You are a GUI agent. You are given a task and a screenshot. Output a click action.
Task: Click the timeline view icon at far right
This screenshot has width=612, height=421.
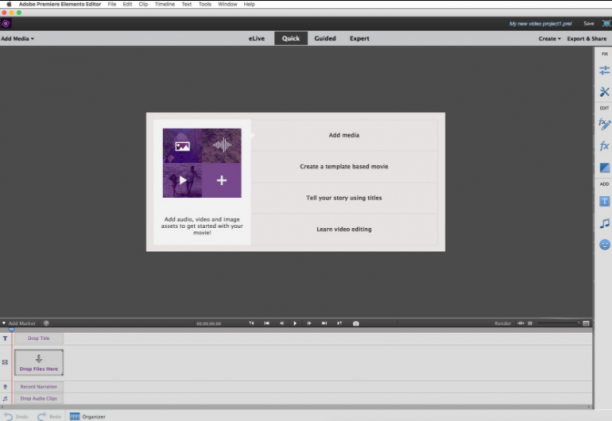coord(586,323)
